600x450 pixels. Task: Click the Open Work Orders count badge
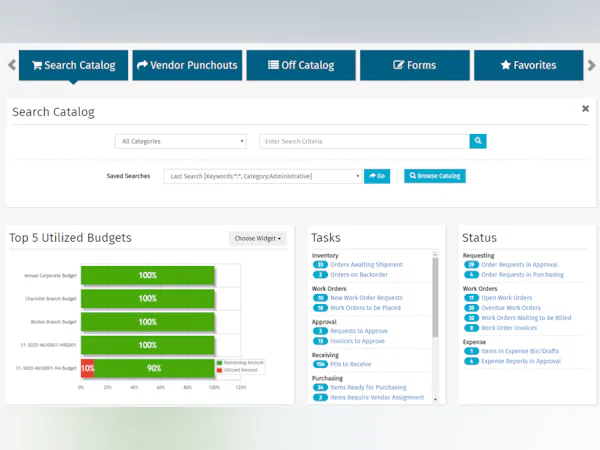(x=471, y=298)
